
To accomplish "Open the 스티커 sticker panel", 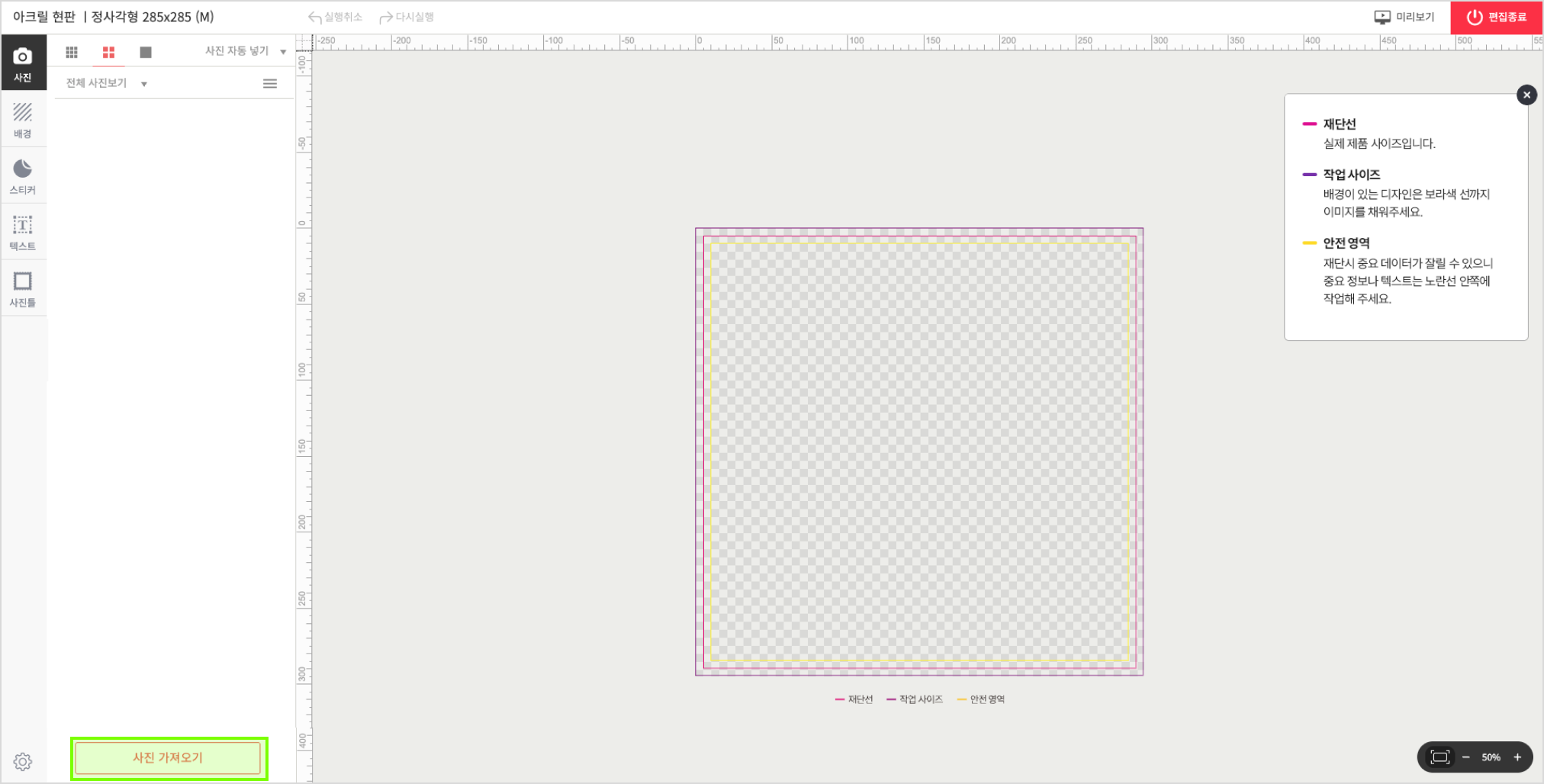I will click(x=23, y=176).
